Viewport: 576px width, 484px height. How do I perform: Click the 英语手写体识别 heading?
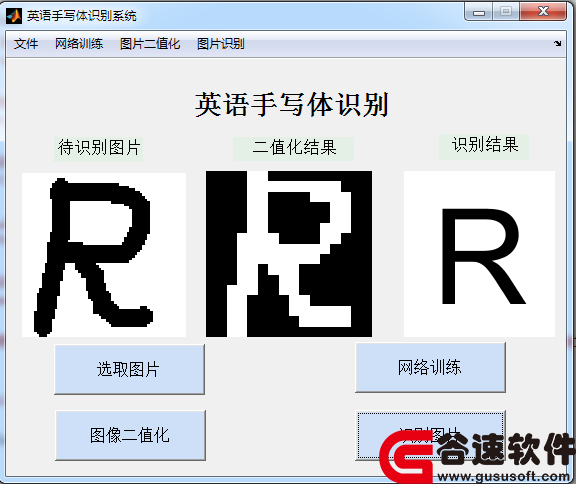(x=291, y=105)
